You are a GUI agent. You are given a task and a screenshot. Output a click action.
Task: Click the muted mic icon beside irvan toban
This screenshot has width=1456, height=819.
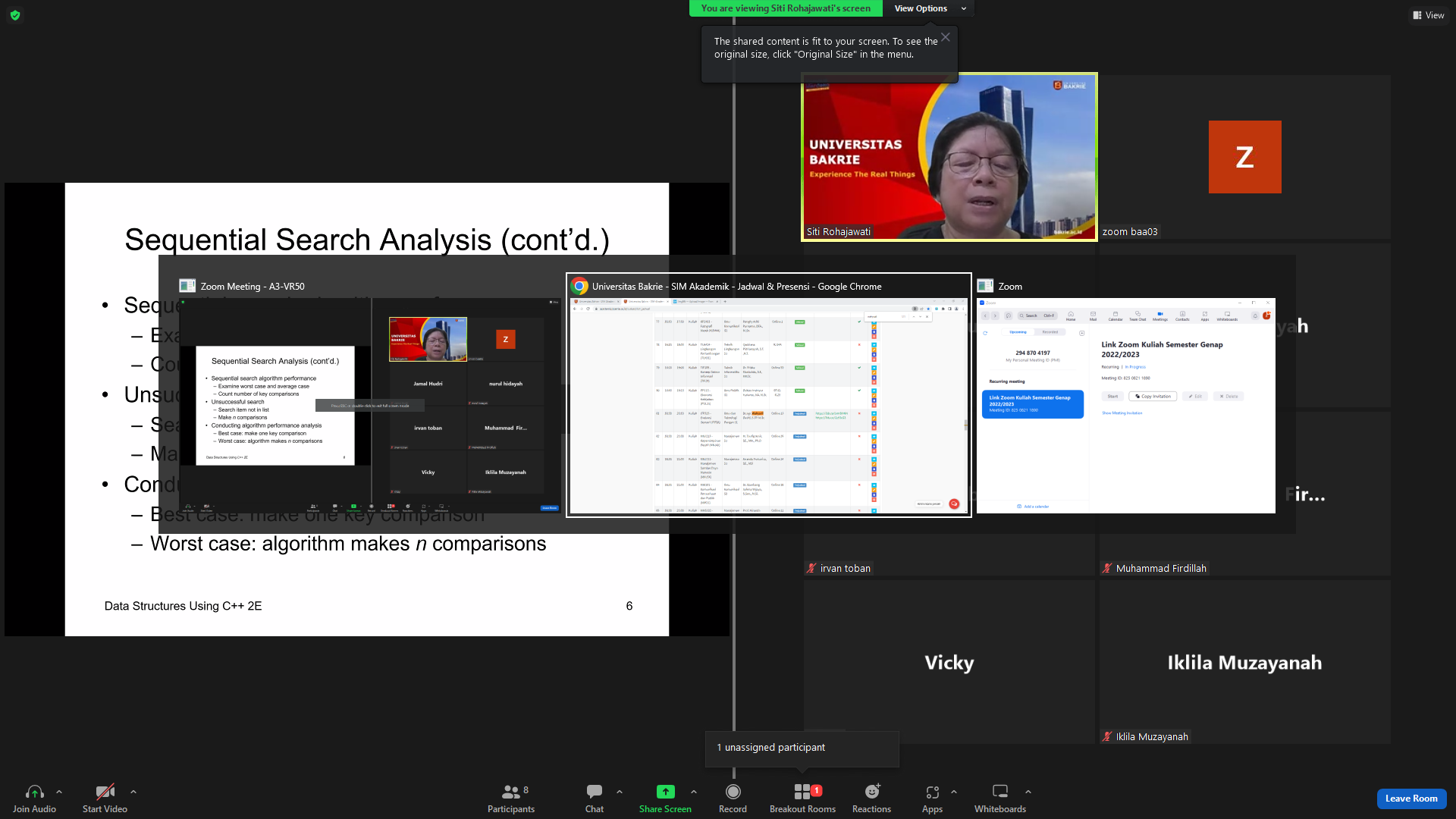(811, 568)
